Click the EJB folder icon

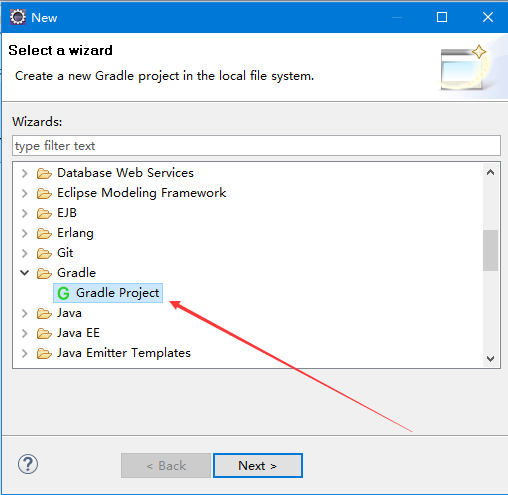44,213
